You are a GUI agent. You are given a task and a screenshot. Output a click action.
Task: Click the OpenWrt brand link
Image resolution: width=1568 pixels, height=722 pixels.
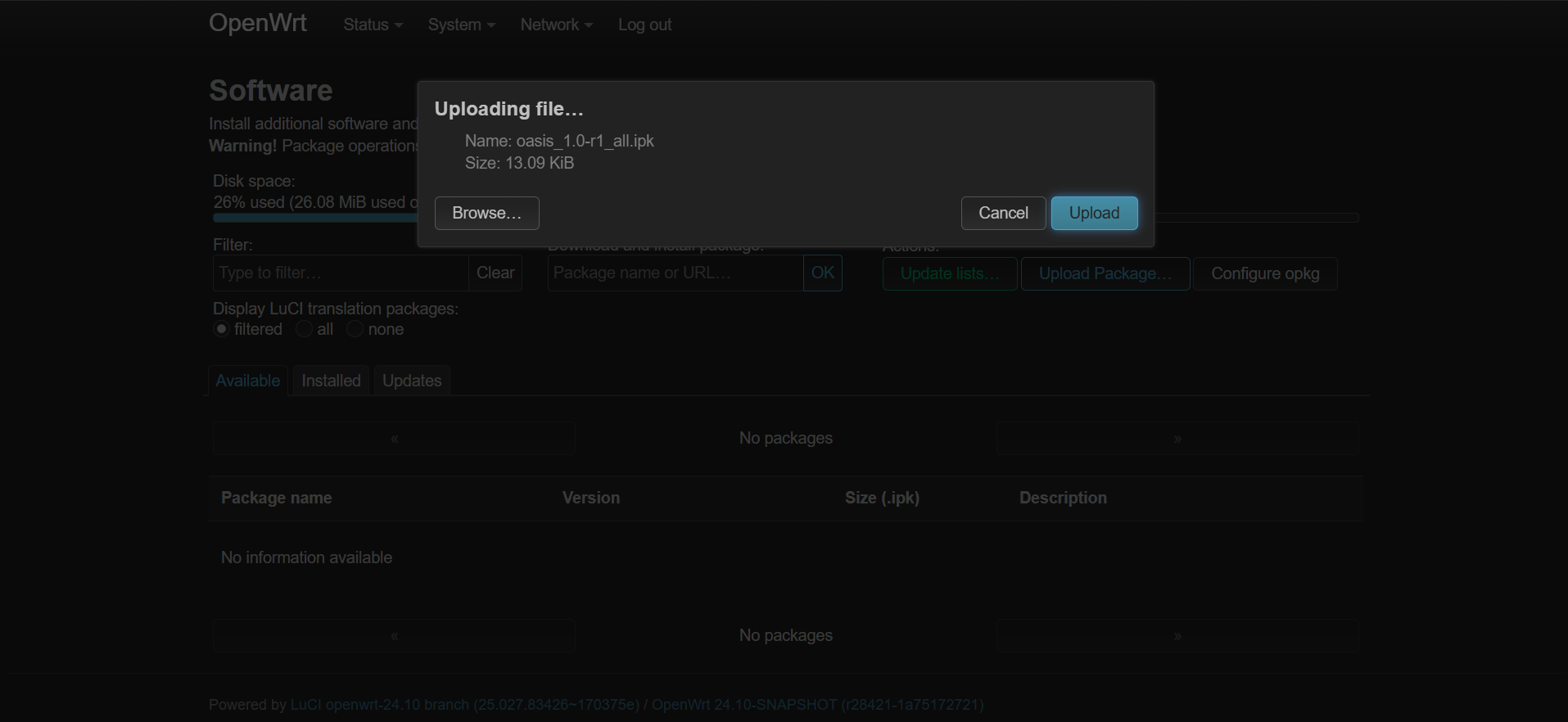(258, 23)
